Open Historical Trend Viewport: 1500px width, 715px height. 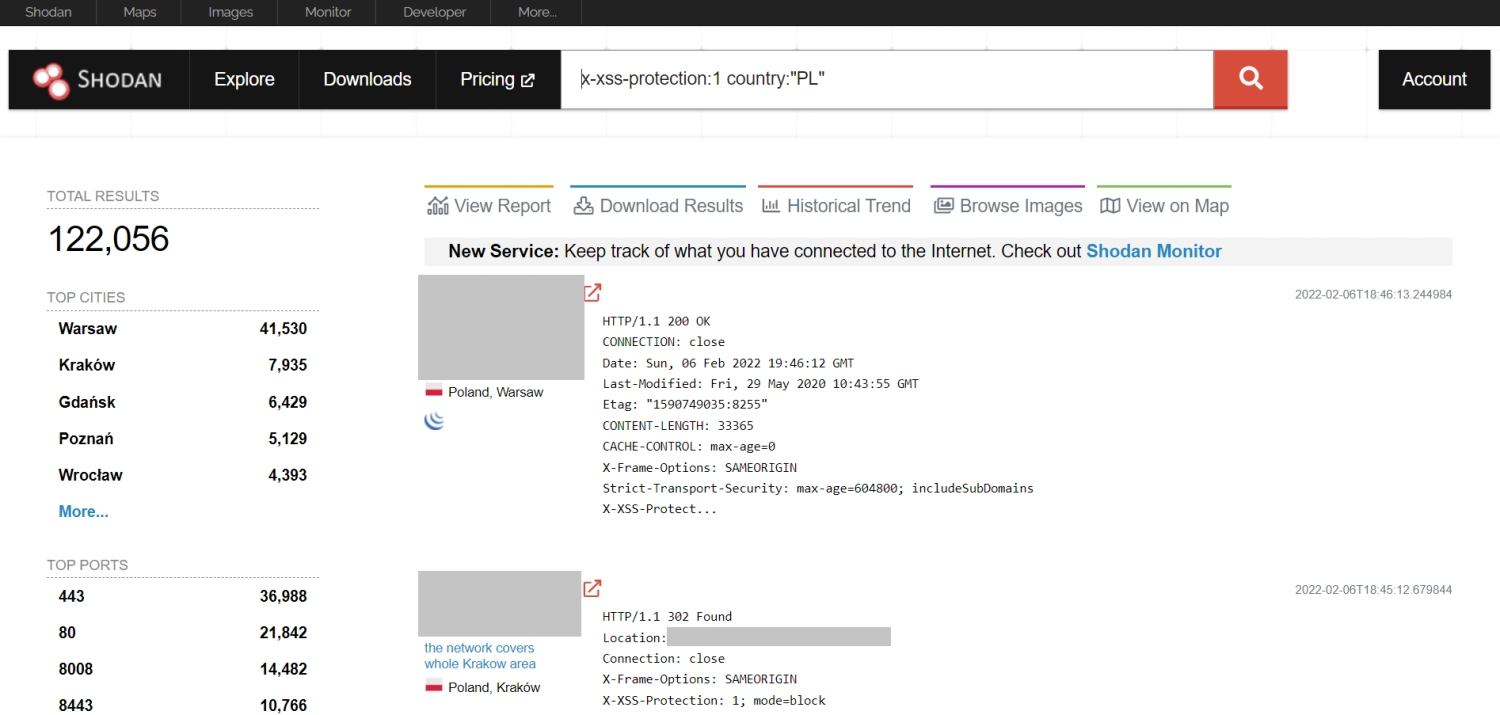pyautogui.click(x=836, y=205)
